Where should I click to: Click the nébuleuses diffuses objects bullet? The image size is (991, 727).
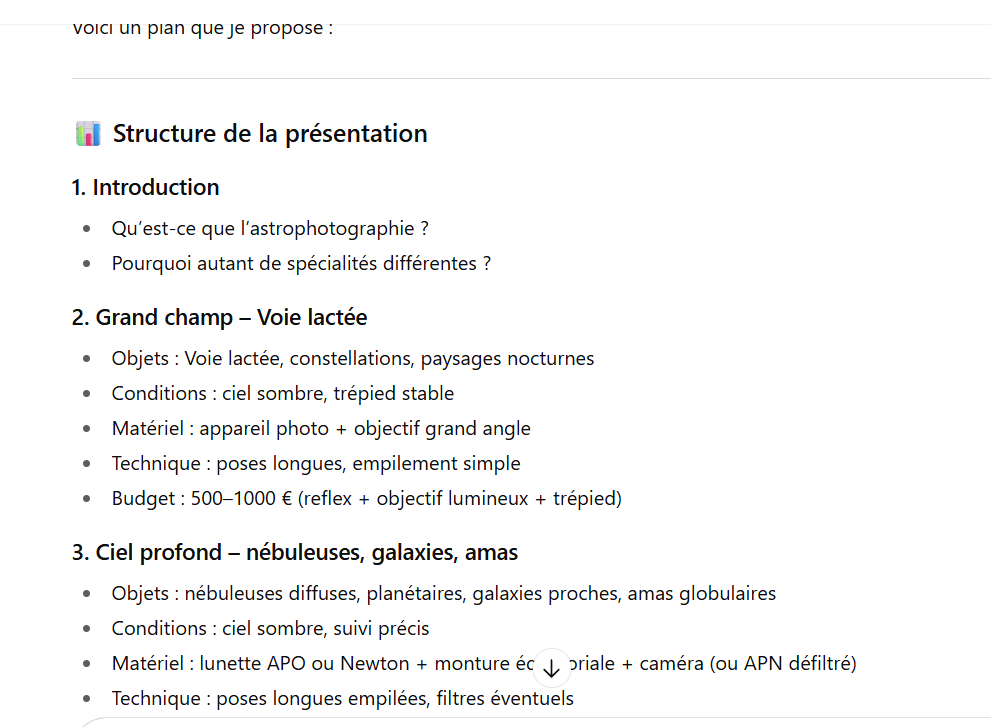pos(443,593)
